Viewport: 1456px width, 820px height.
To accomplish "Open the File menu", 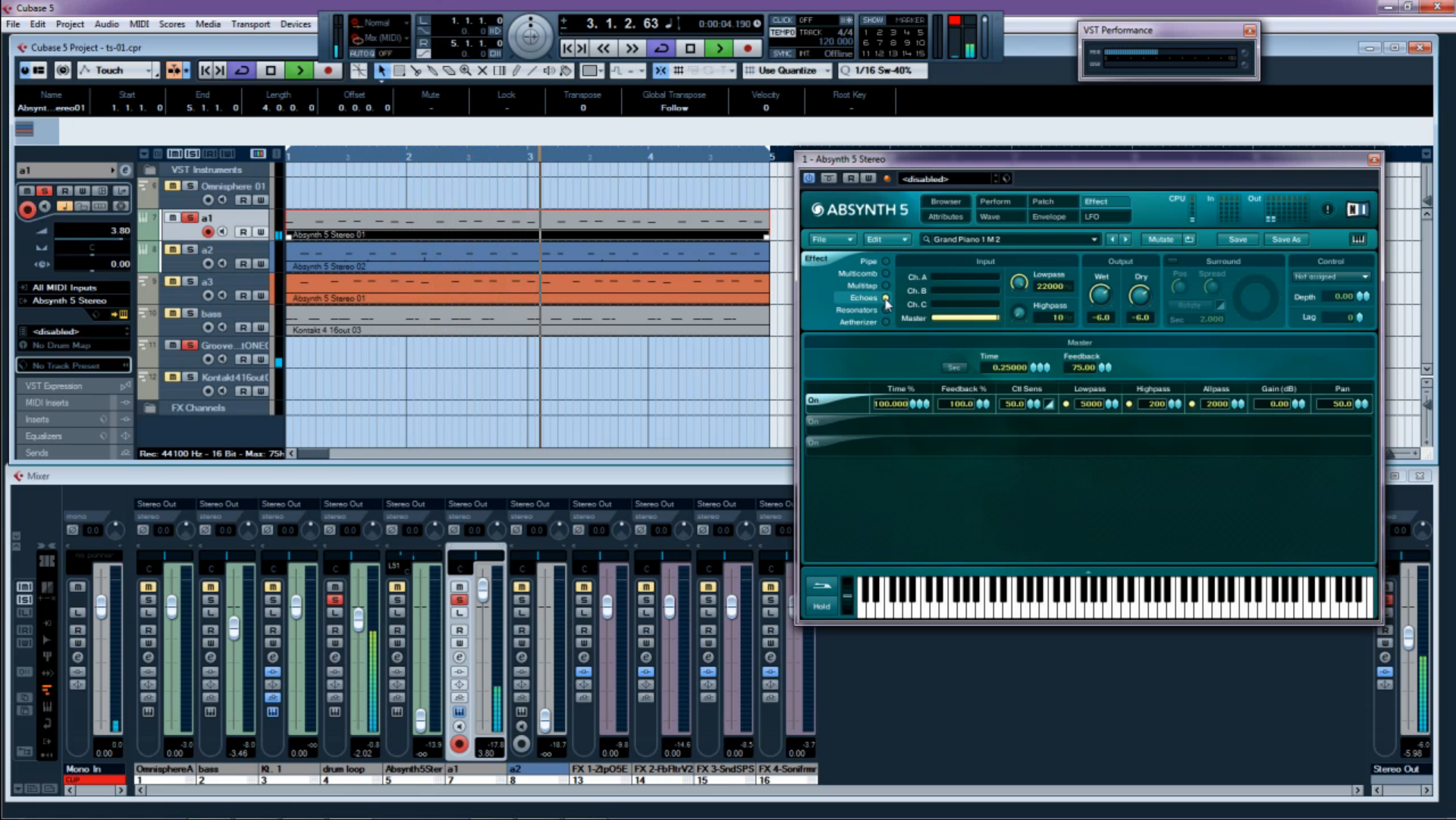I will (x=13, y=24).
